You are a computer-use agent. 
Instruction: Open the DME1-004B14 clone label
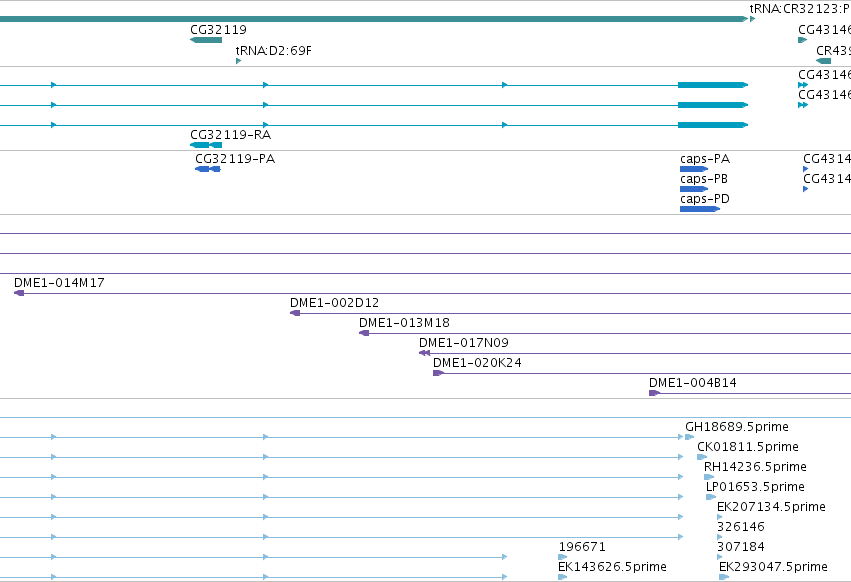(693, 383)
